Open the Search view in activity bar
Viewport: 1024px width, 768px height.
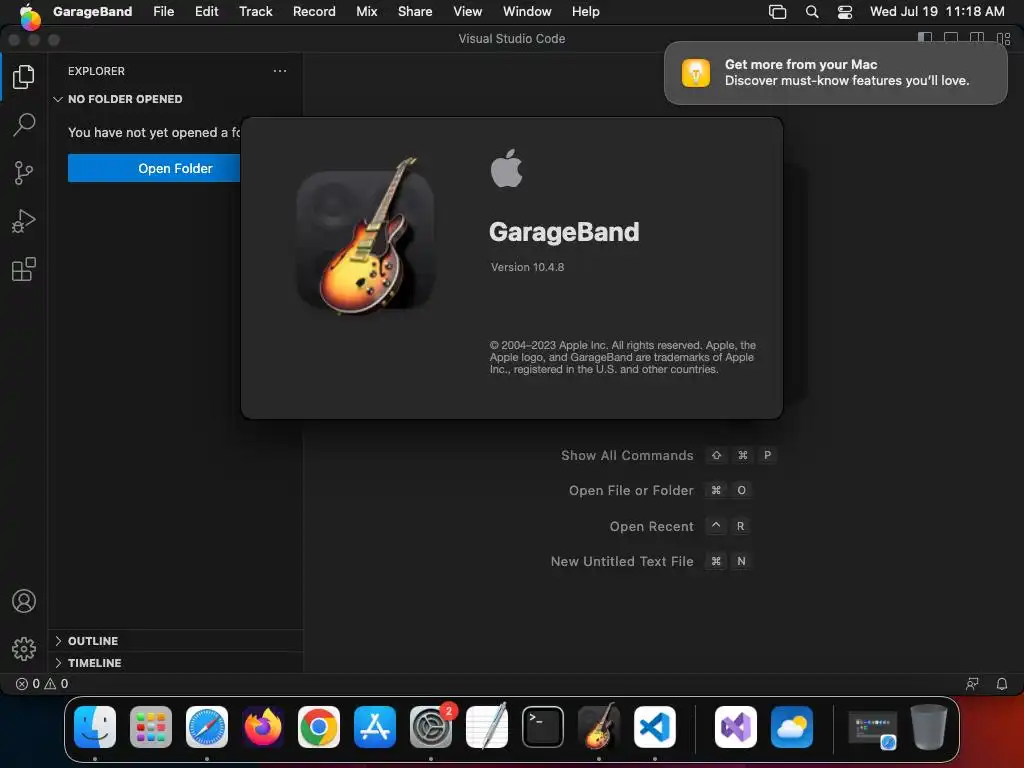tap(24, 124)
